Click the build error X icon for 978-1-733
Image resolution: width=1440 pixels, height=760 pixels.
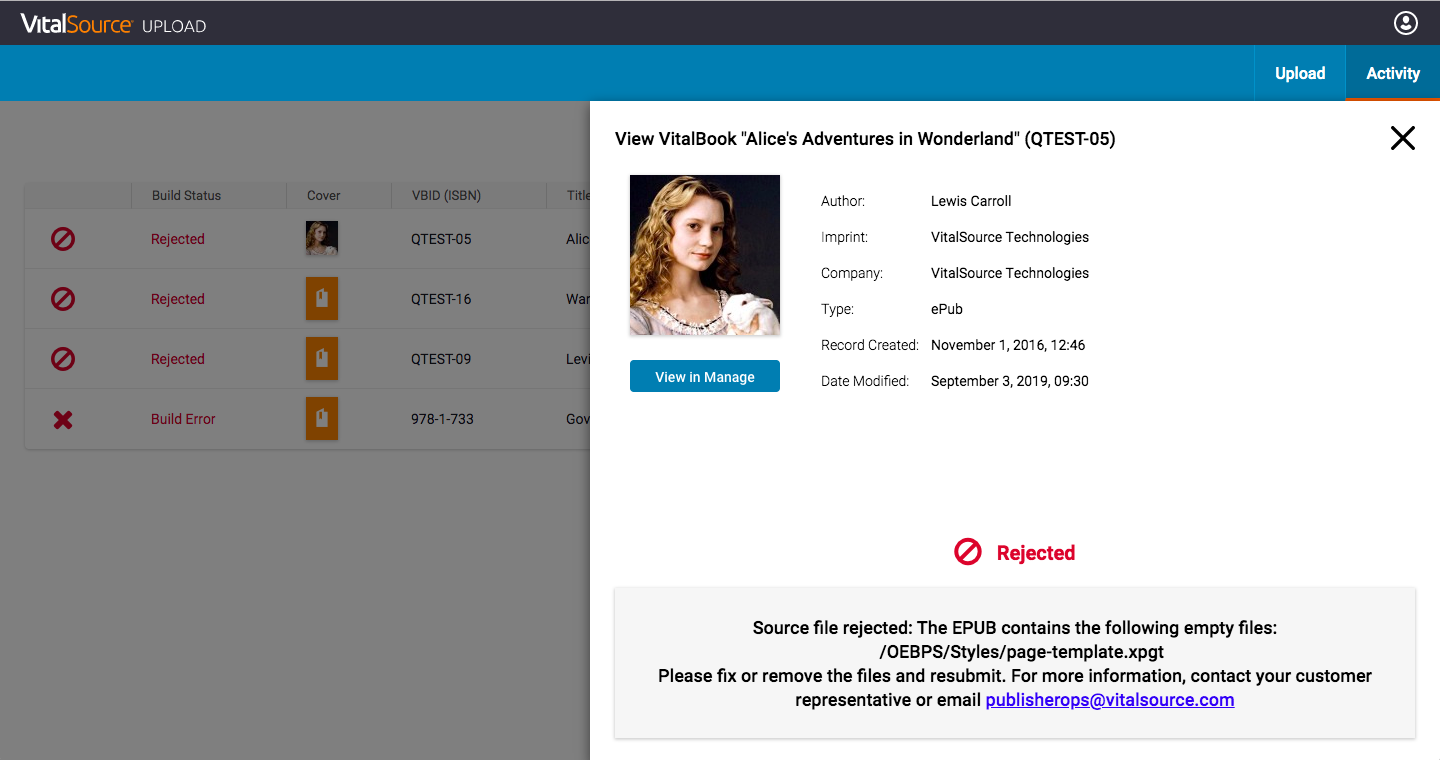point(63,420)
